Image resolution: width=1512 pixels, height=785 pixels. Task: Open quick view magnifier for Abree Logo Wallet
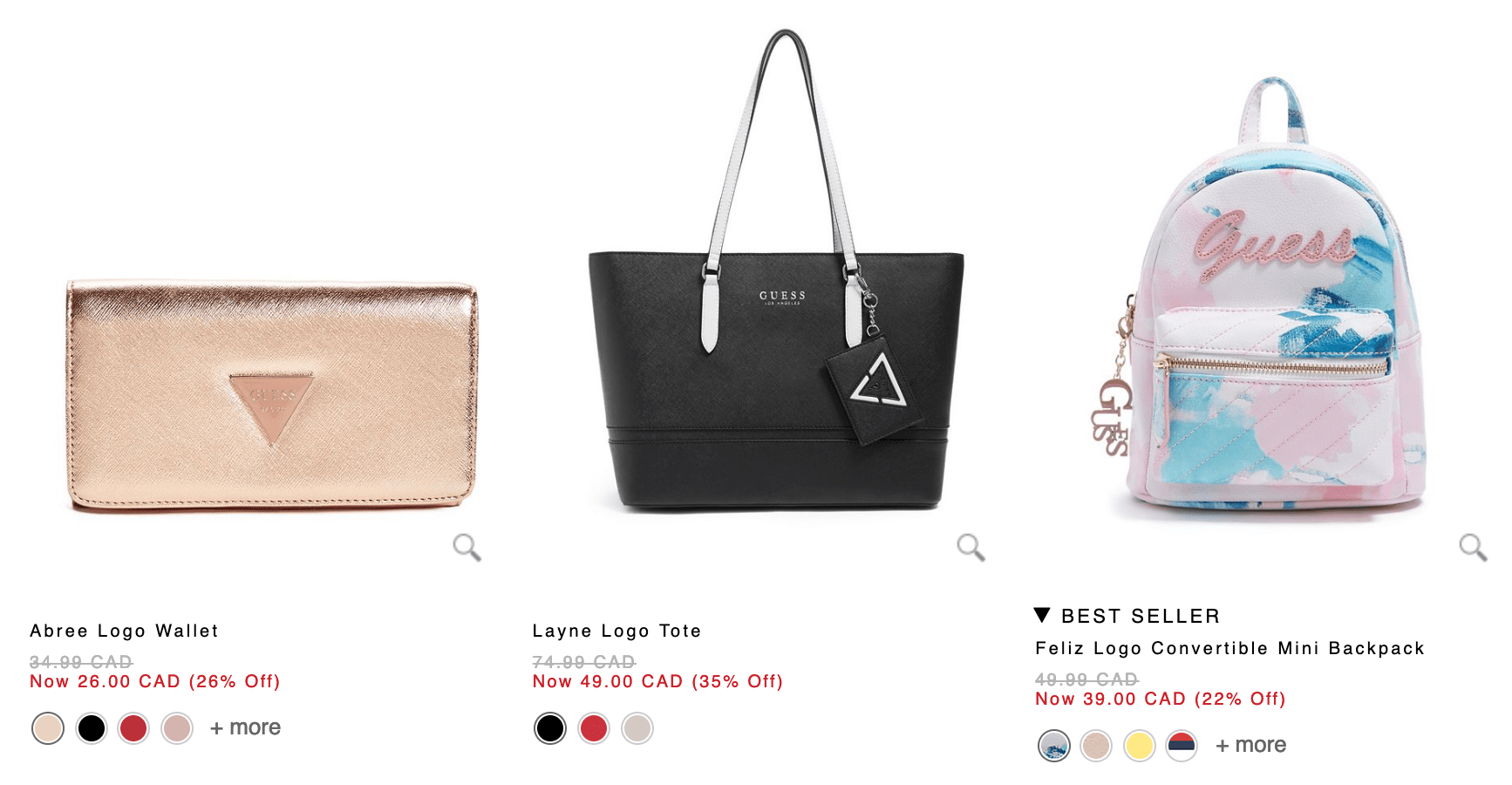pyautogui.click(x=467, y=548)
